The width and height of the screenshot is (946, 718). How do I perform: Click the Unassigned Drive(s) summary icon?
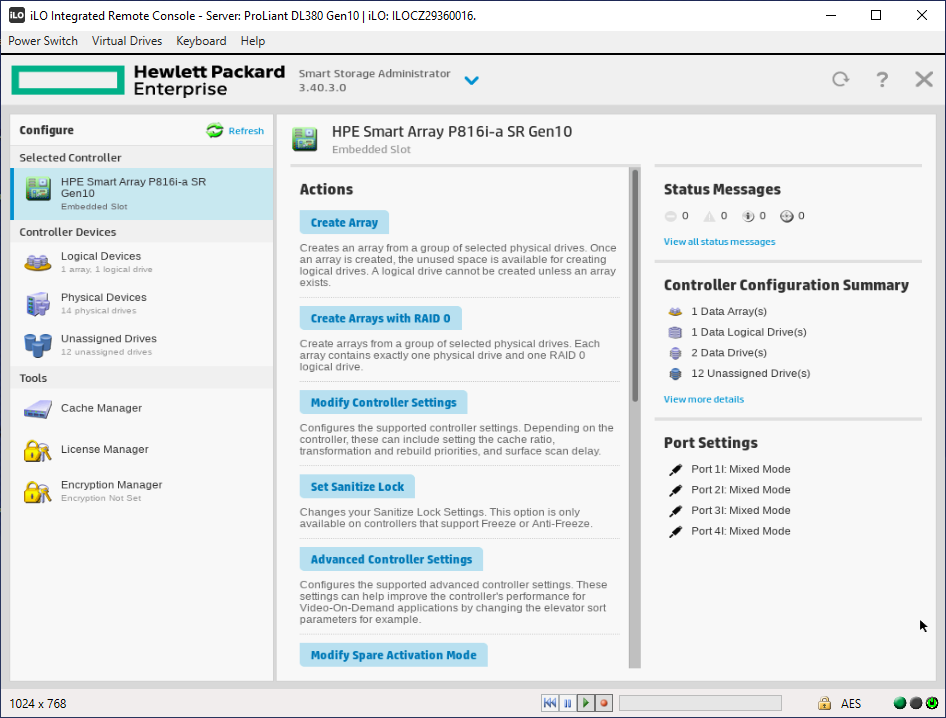pos(675,373)
